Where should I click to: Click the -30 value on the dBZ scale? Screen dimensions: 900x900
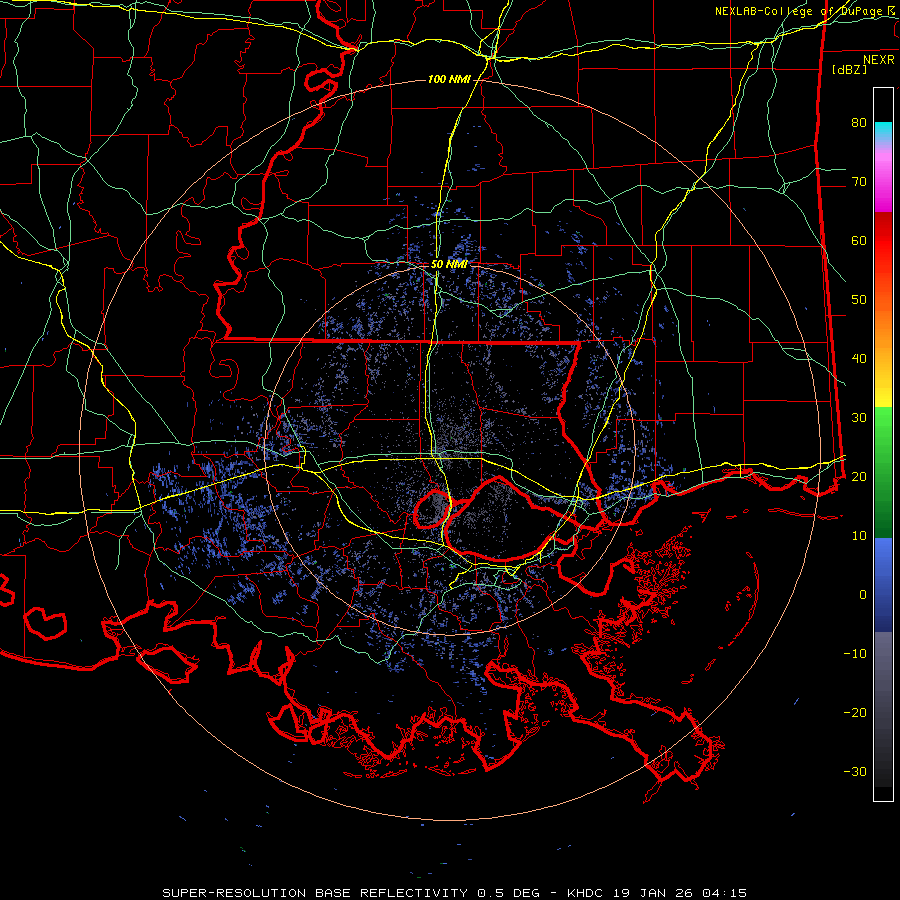(x=855, y=771)
